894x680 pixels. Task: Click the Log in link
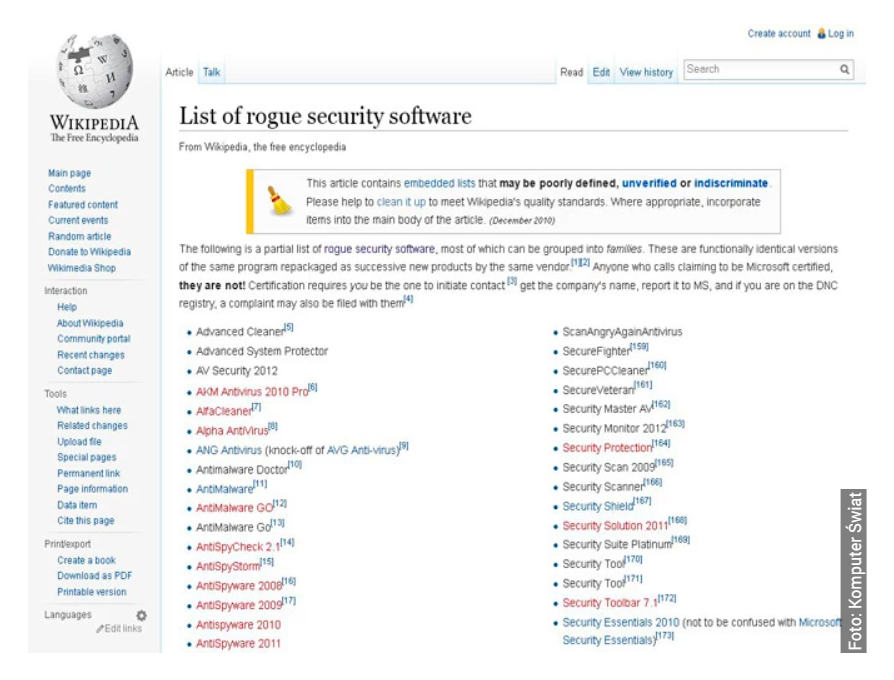[841, 34]
